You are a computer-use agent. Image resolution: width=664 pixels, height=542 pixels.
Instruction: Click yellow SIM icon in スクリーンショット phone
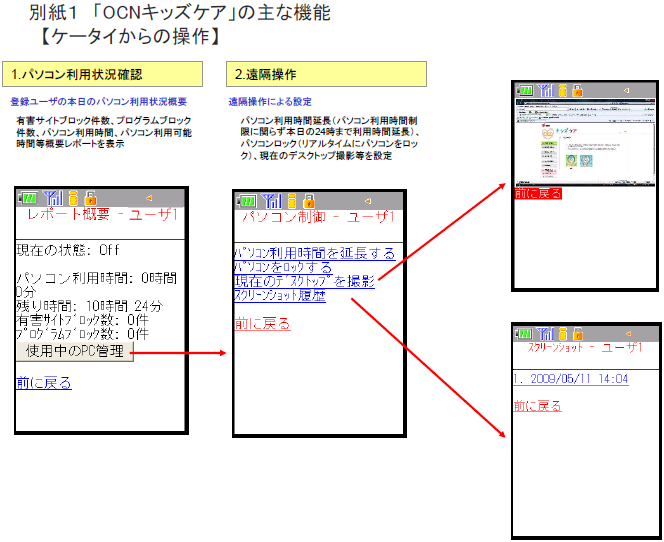coord(562,334)
